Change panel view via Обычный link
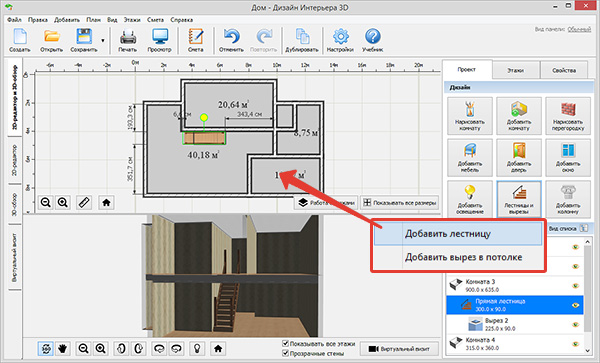Viewport: 600px width, 363px height. tap(579, 29)
